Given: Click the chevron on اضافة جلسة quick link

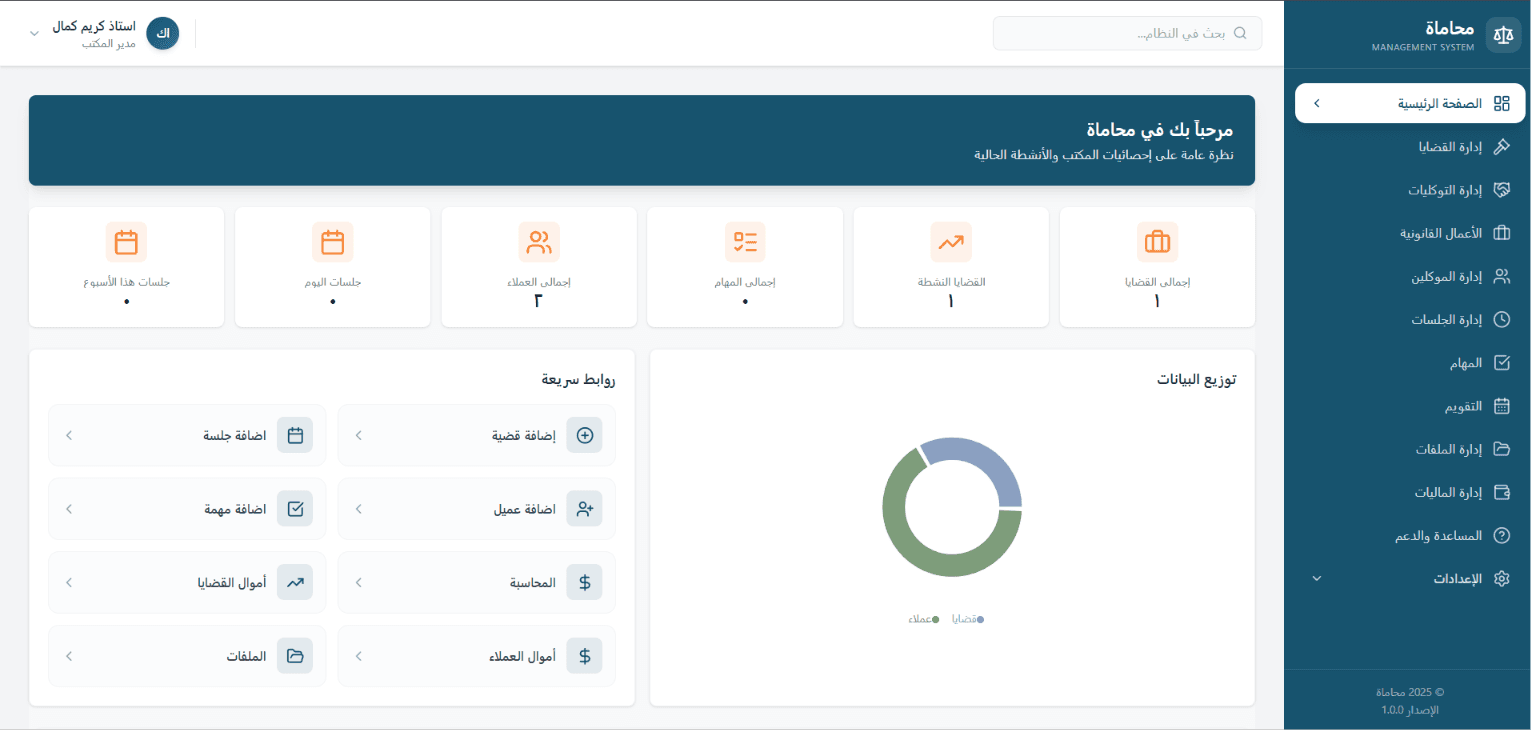Looking at the screenshot, I should tap(69, 435).
